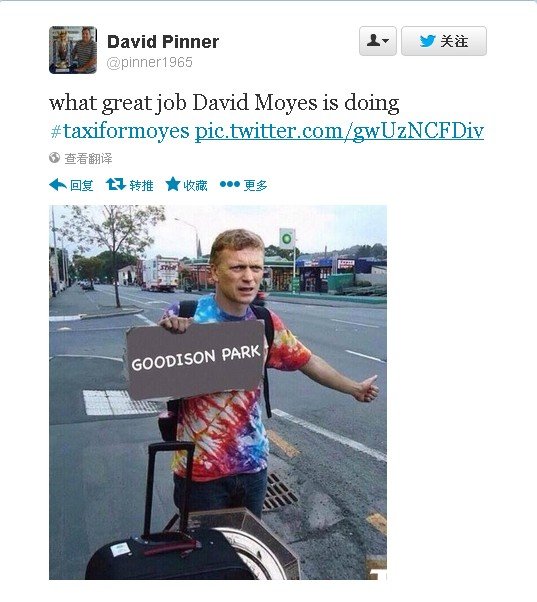Viewport: 537px width, 602px height.
Task: Open David Pinner's profile avatar
Action: [x=73, y=50]
